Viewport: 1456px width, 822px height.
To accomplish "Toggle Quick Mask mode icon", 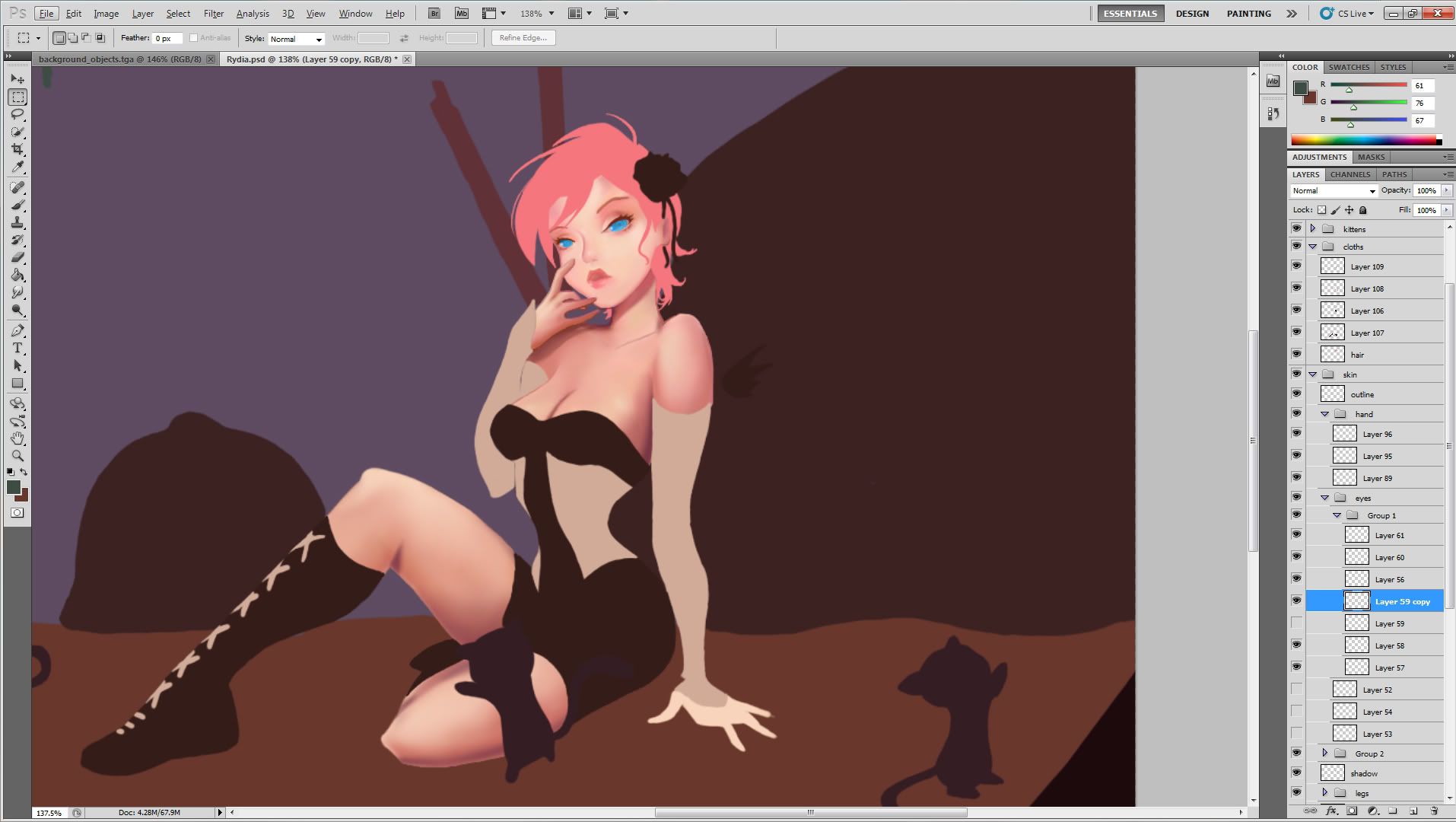I will (x=17, y=513).
